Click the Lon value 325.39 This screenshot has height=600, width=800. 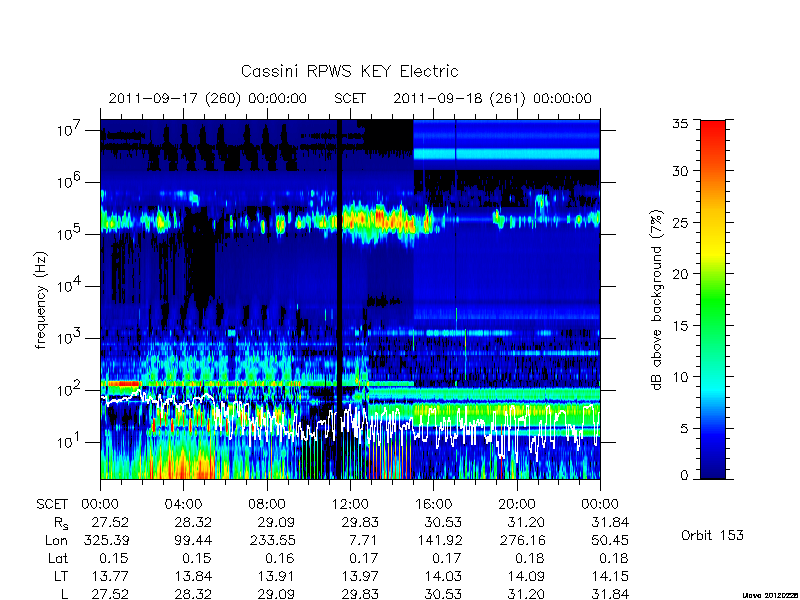point(106,540)
